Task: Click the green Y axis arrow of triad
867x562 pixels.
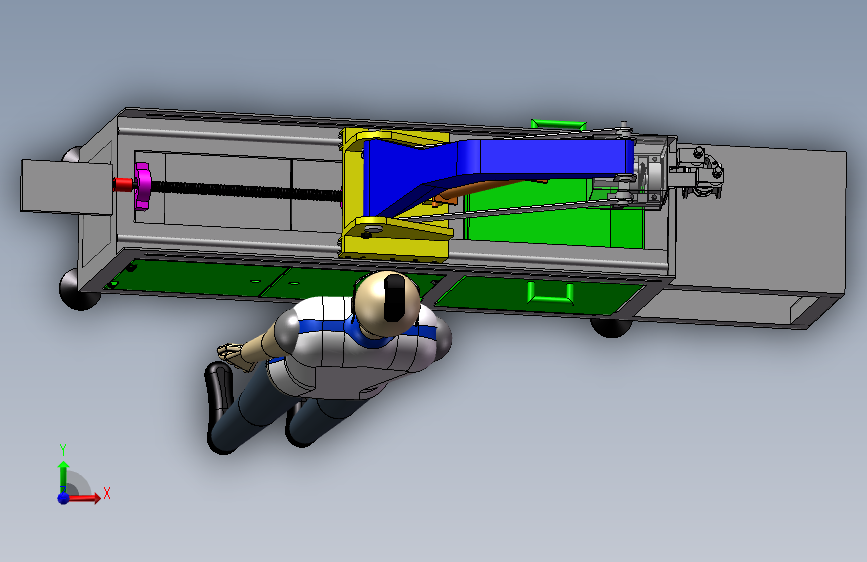Action: pos(64,476)
